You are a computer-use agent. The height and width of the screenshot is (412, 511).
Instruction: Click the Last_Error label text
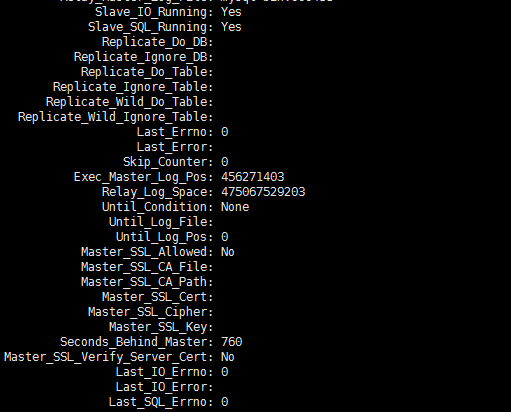point(175,147)
